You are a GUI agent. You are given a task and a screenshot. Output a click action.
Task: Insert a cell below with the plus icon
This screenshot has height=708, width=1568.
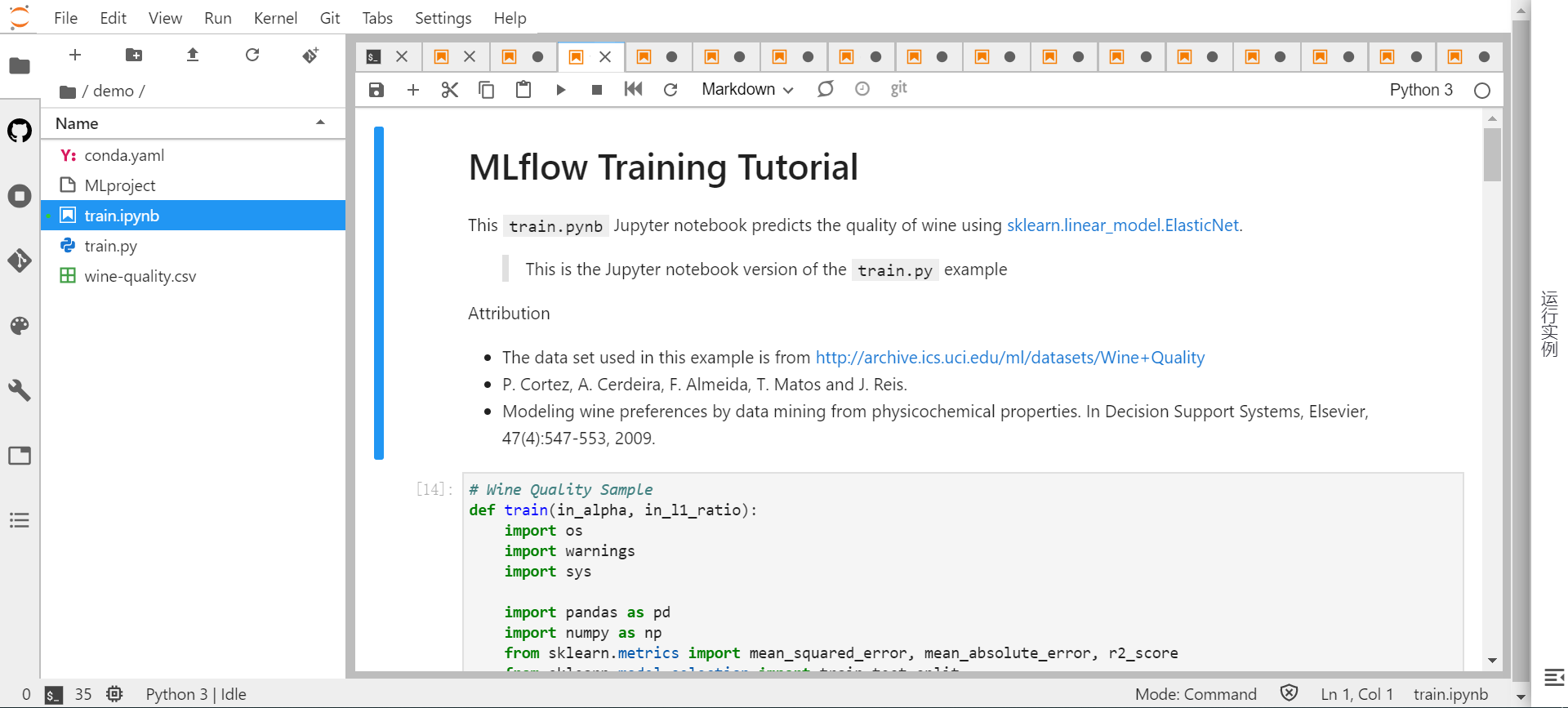[413, 90]
